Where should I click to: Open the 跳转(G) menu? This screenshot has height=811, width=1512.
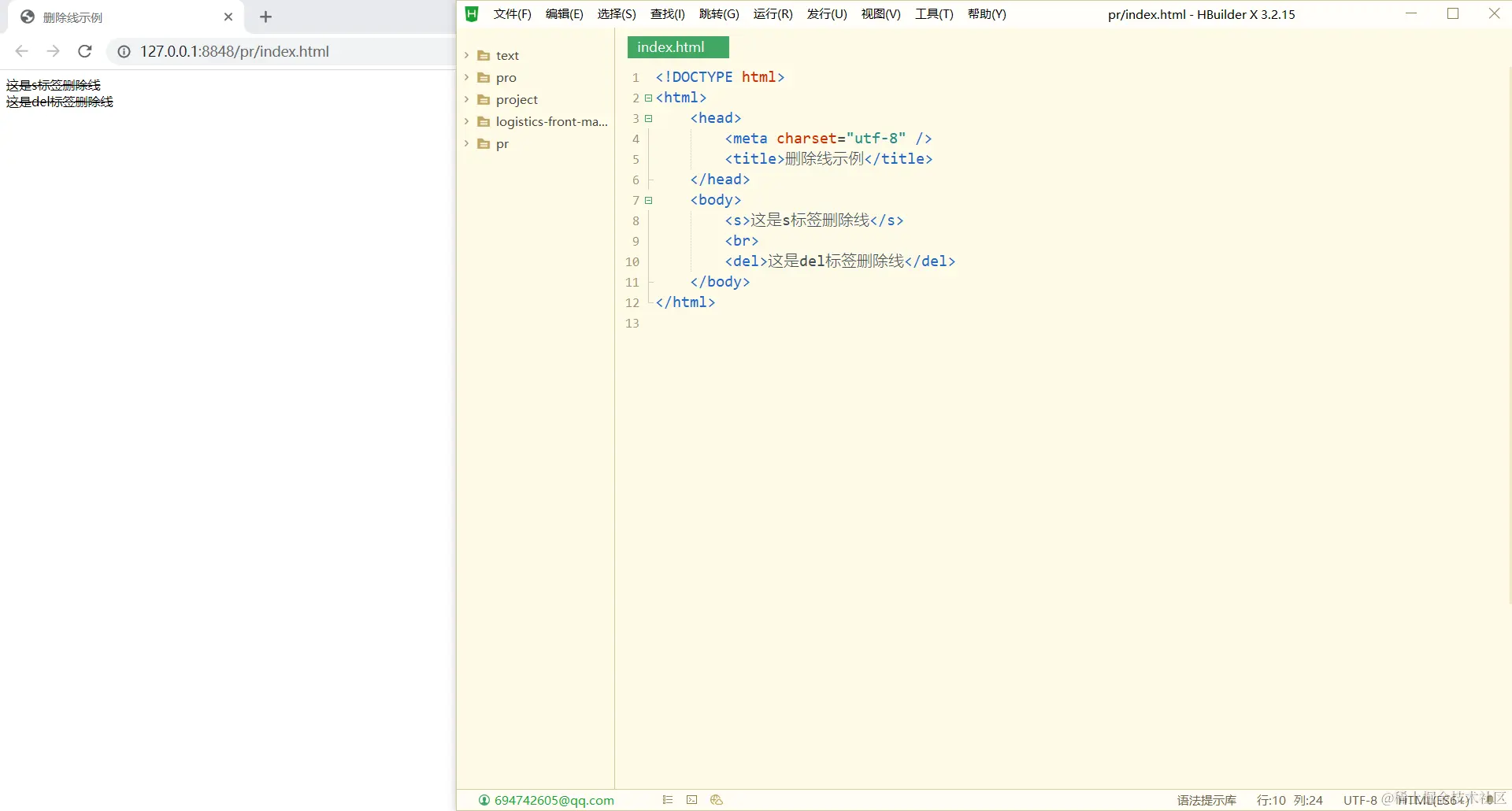click(719, 14)
